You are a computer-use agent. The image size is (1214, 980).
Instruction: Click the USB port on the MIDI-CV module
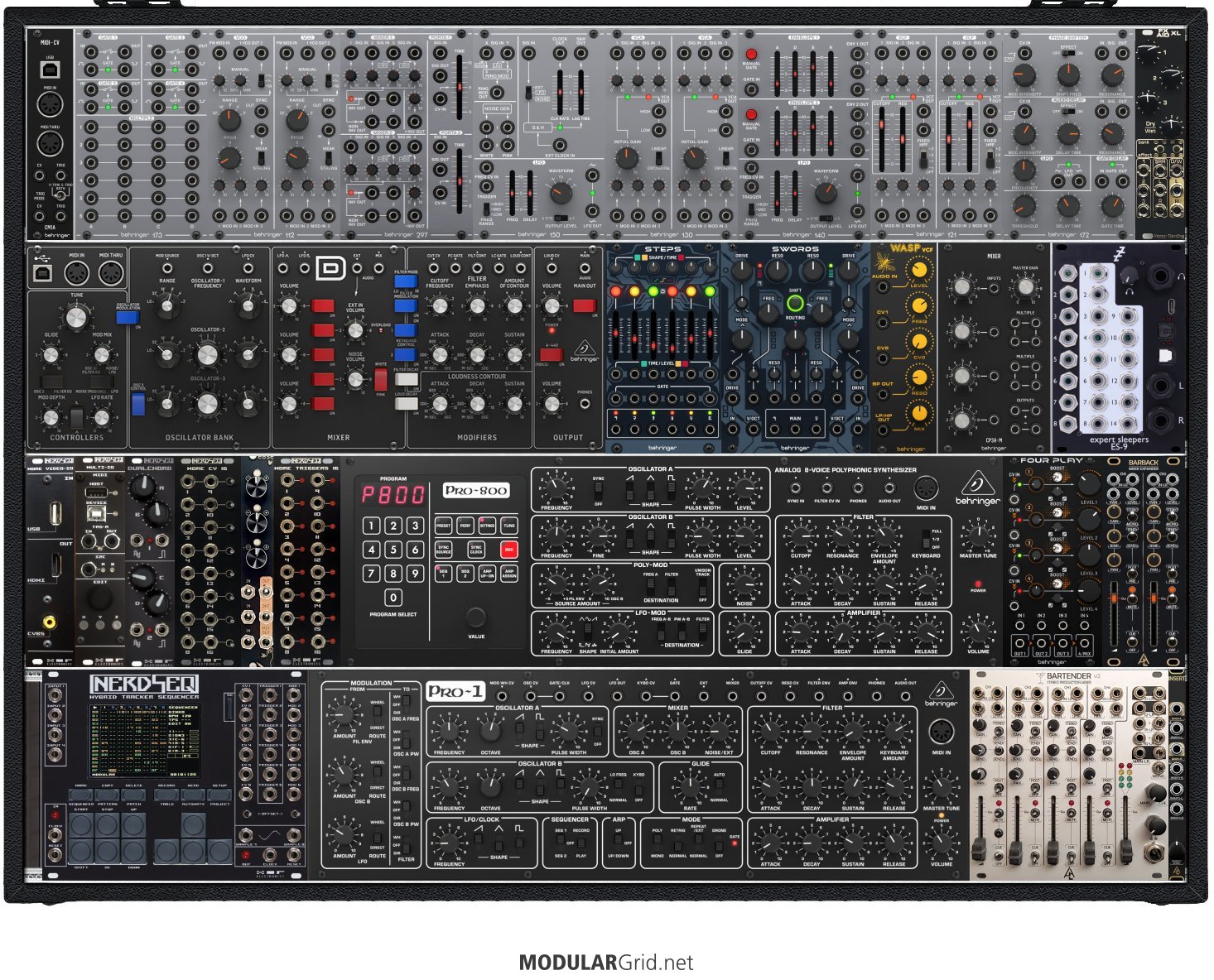(x=50, y=70)
